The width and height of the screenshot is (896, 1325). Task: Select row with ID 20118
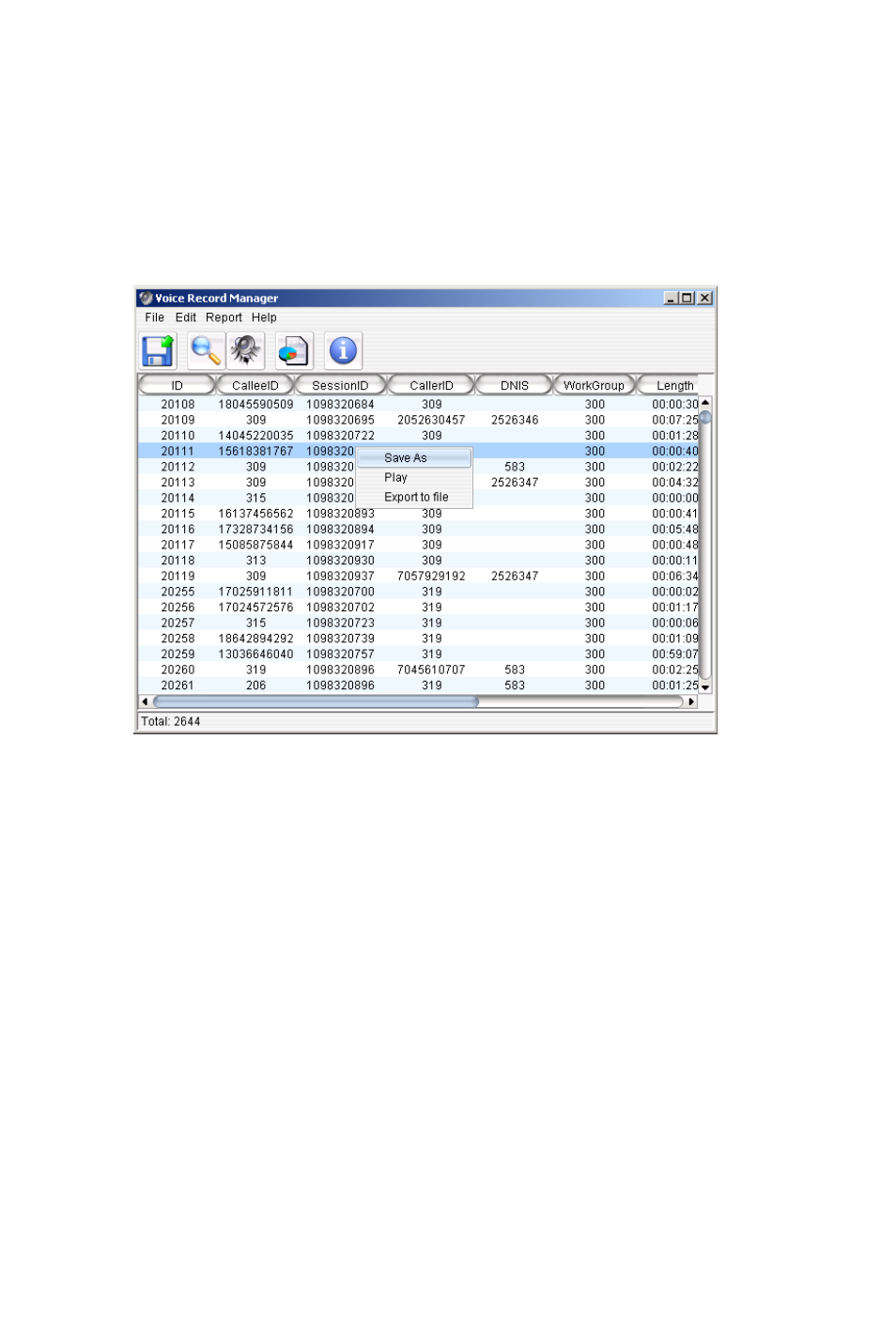419,561
